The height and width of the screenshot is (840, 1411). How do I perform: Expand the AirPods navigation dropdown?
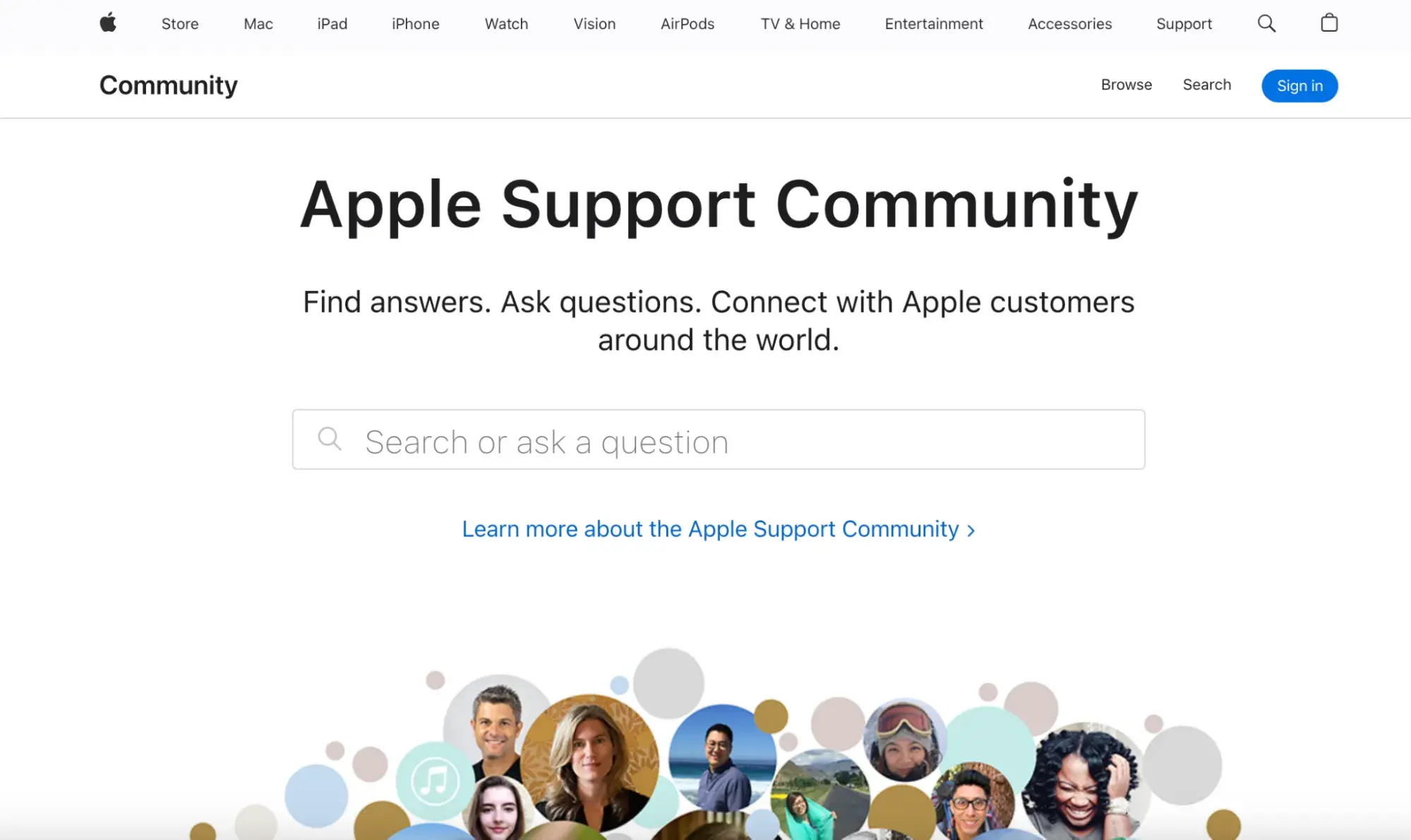687,23
